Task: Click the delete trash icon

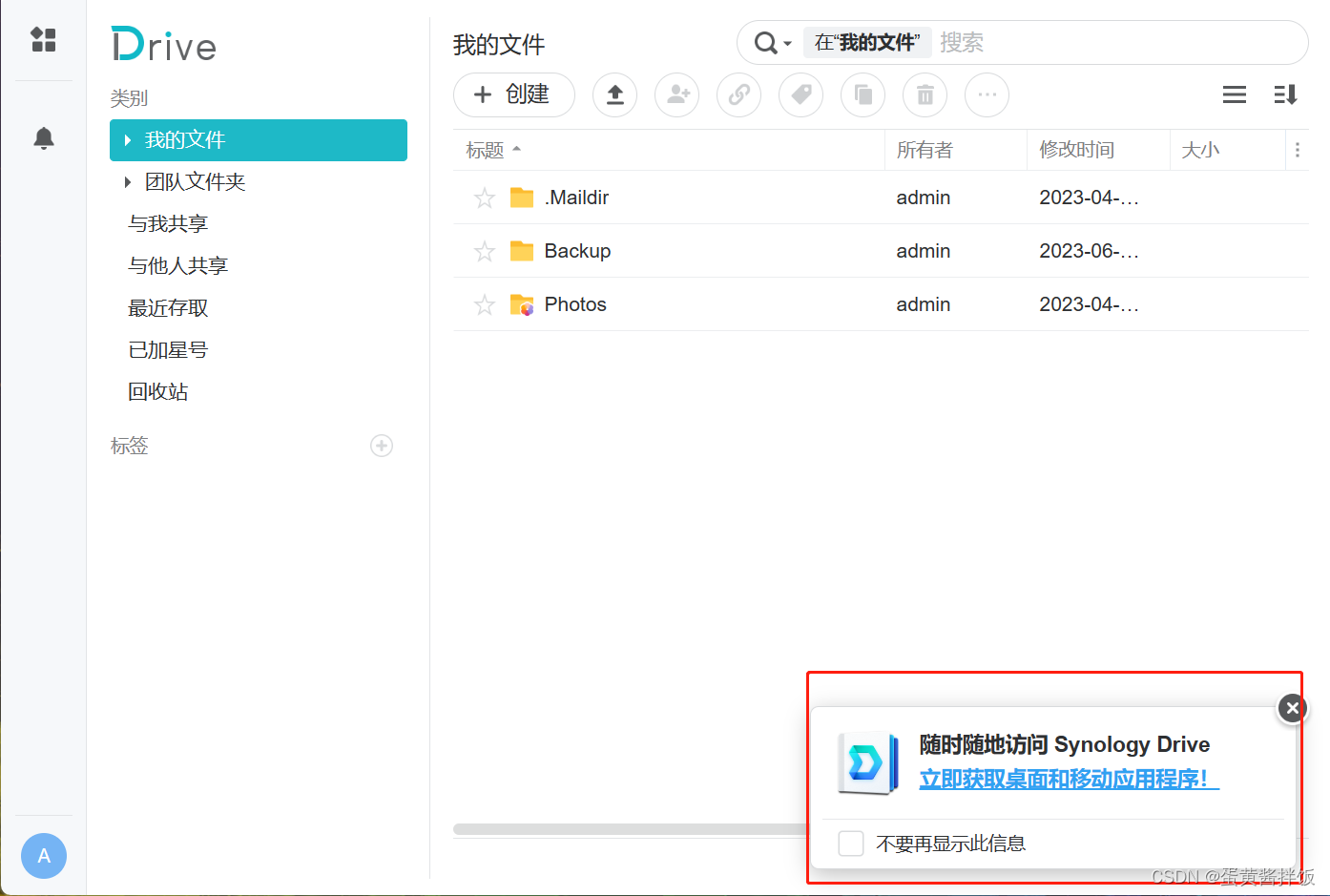Action: (925, 94)
